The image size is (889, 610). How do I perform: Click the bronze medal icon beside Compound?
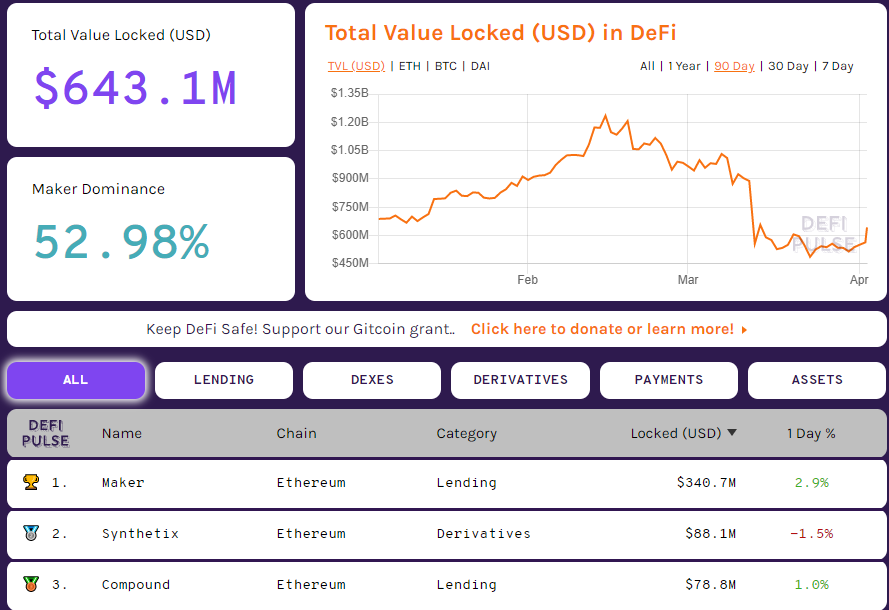pyautogui.click(x=30, y=584)
